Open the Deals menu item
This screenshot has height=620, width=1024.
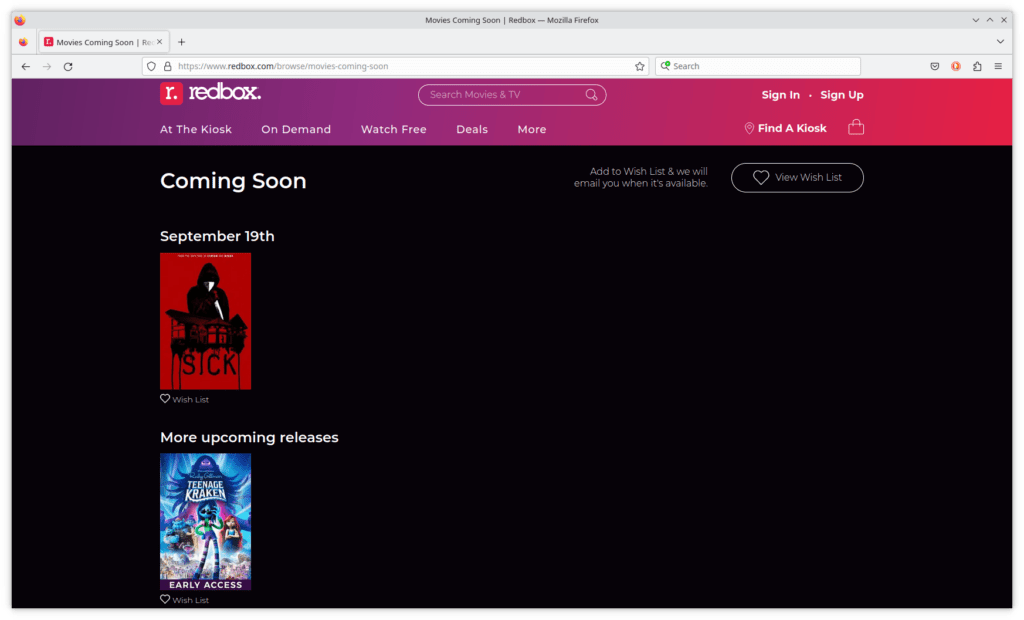point(472,129)
